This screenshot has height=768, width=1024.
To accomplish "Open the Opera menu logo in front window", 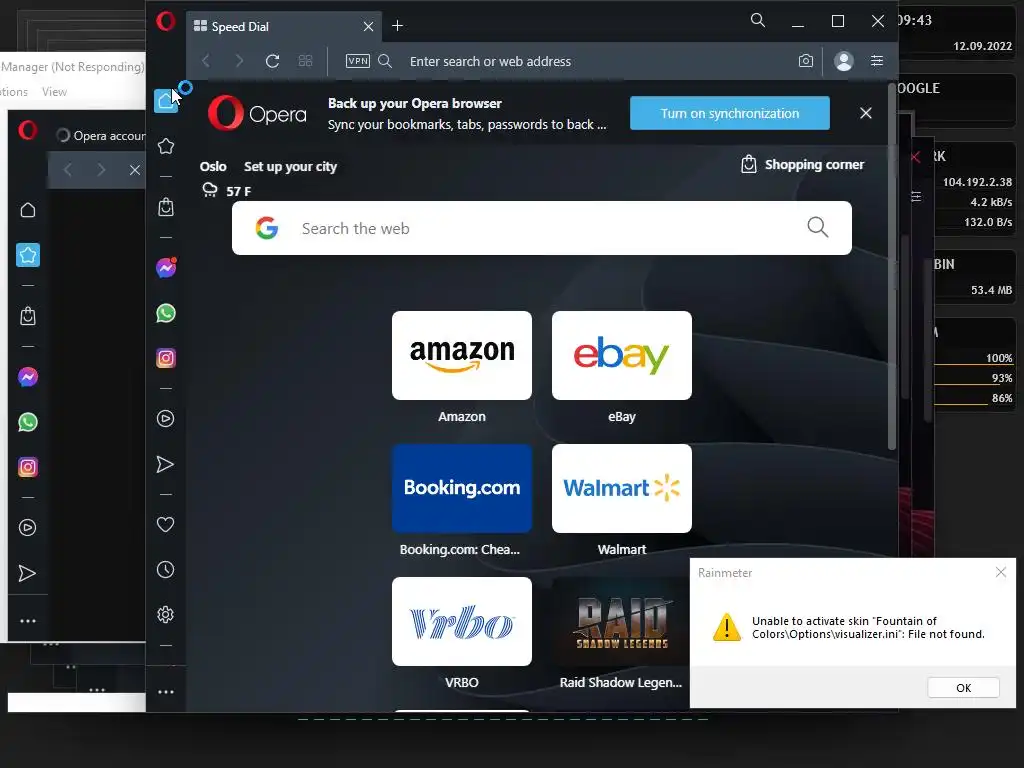I will pyautogui.click(x=166, y=22).
